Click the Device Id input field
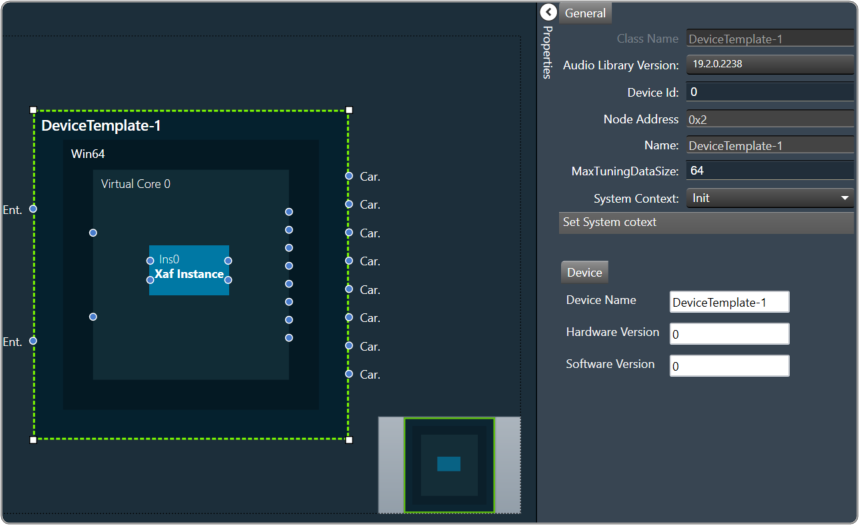 pos(770,92)
